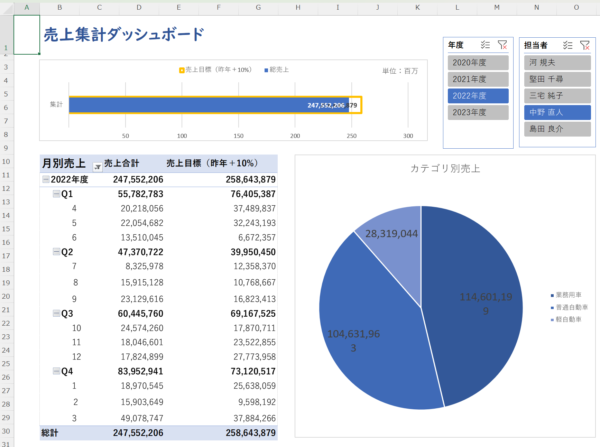Toggle multi-select in 担当者 slicer
The height and width of the screenshot is (447, 600).
coord(567,45)
